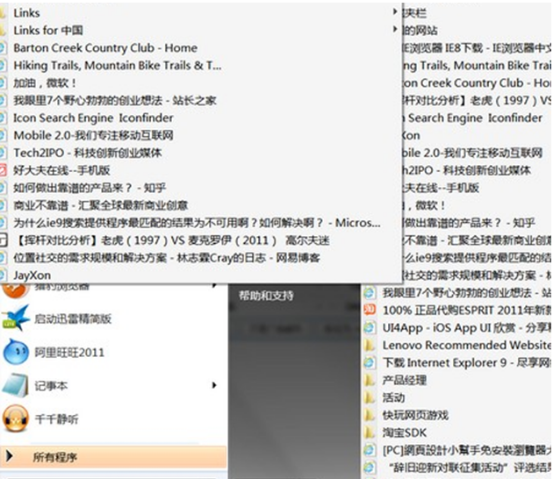
Task: Open 阿里旺旺2011 blue icon
Action: coord(16,352)
